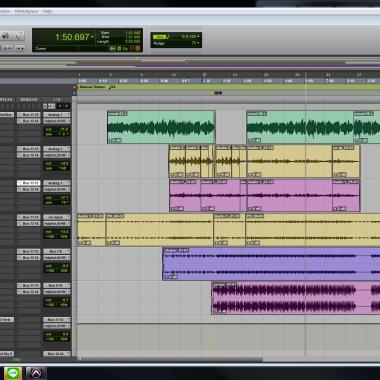Open the Bus 7-8 input selector on the purple track
The image size is (380, 380).
[x=57, y=251]
